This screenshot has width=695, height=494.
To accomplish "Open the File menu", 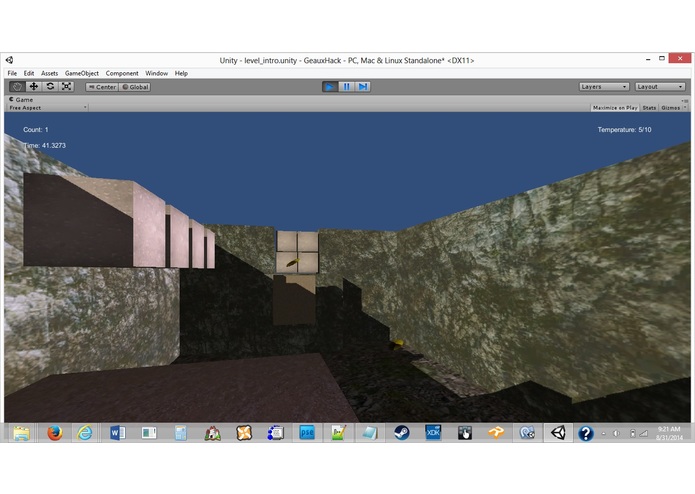I will click(12, 73).
